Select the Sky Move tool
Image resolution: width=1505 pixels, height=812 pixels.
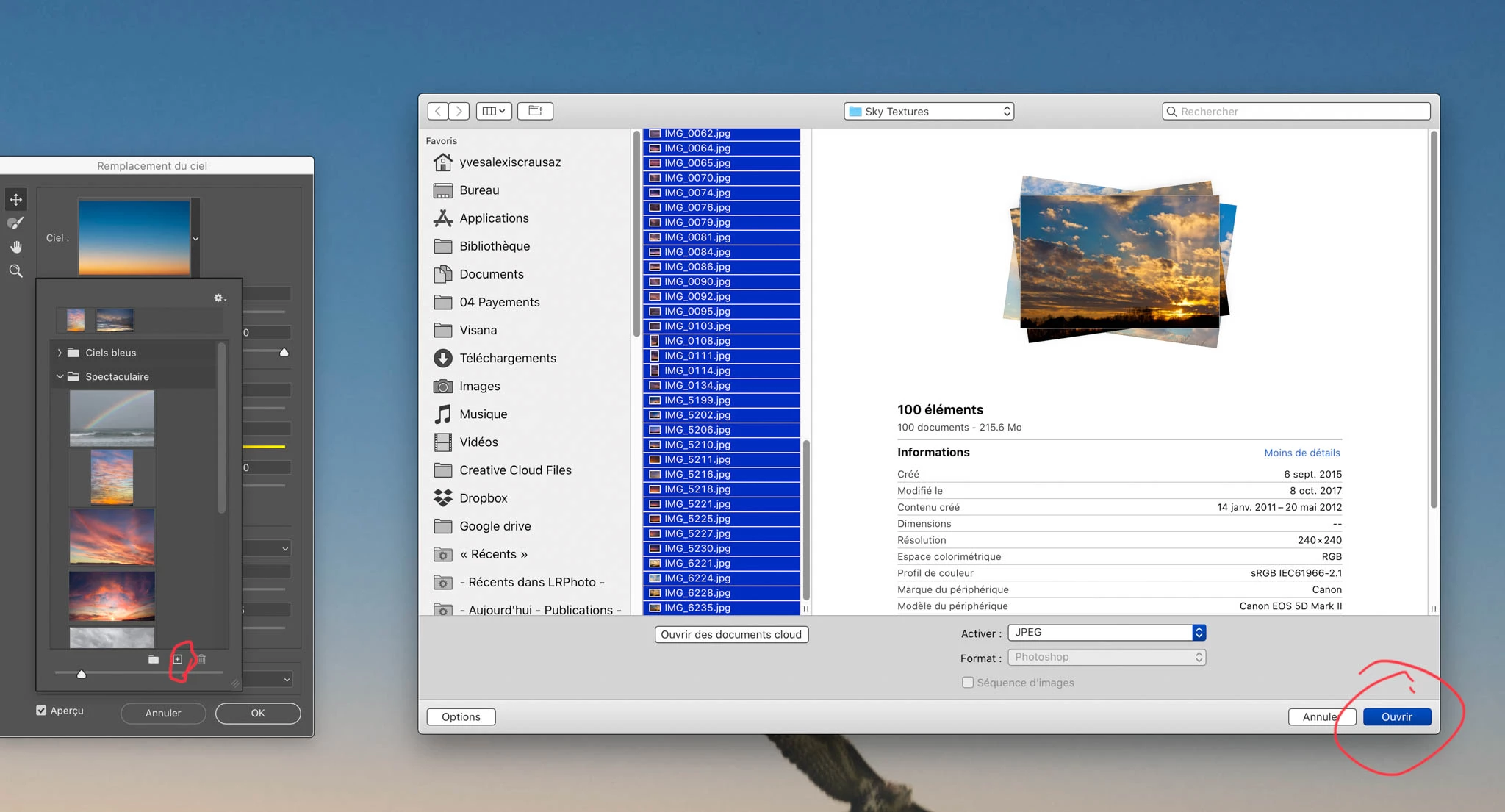[16, 199]
